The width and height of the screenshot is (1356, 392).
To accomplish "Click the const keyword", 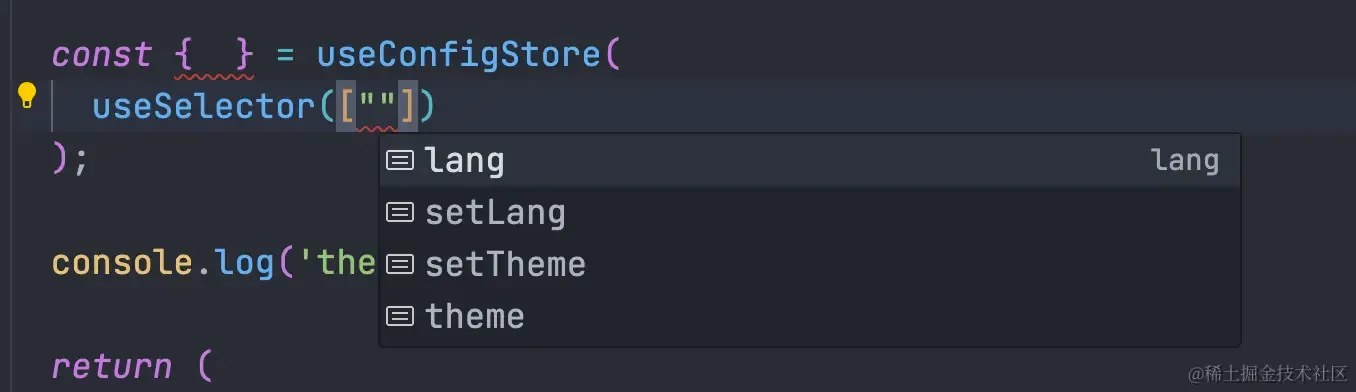I will [101, 55].
